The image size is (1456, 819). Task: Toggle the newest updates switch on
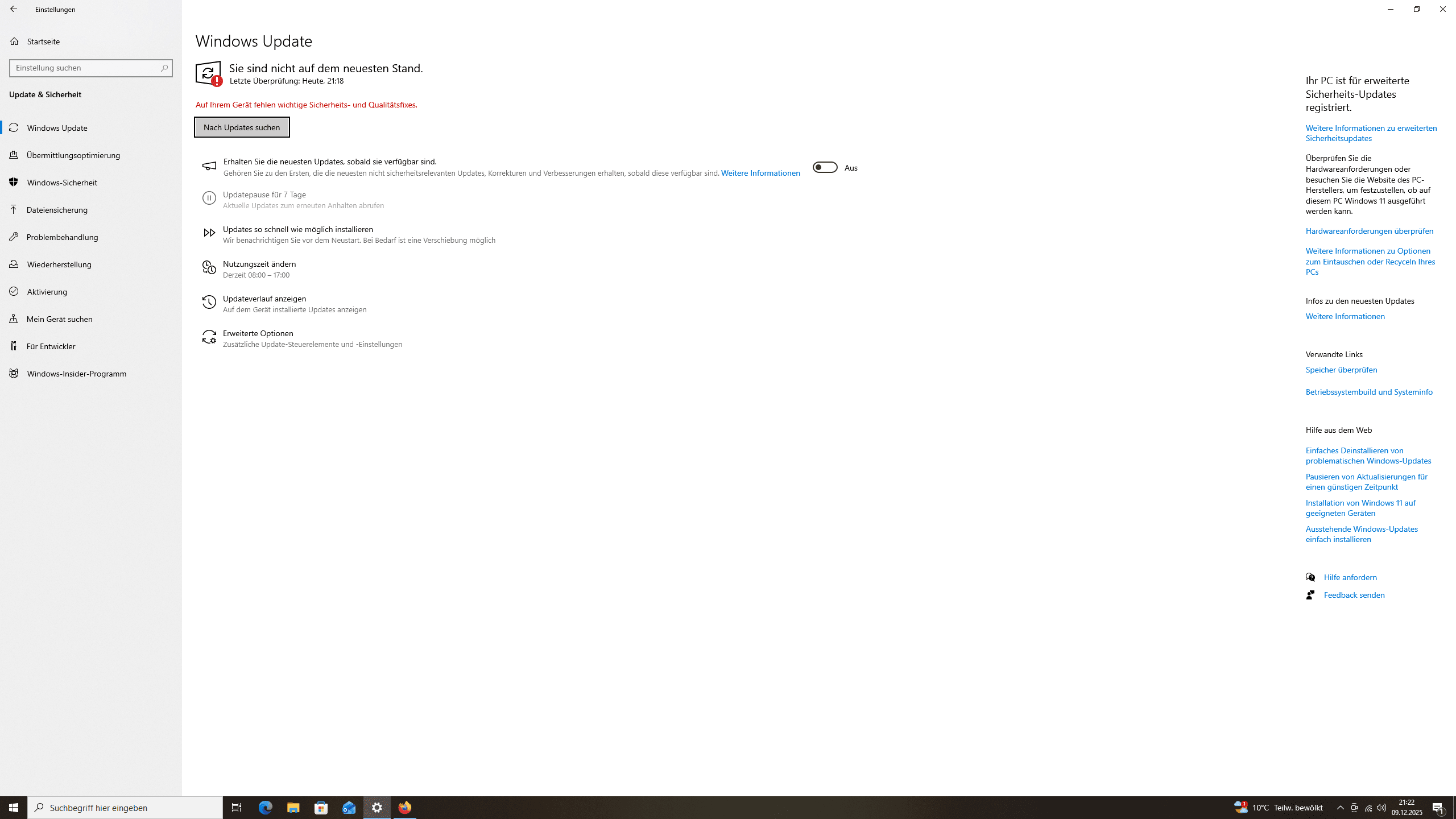coord(825,168)
